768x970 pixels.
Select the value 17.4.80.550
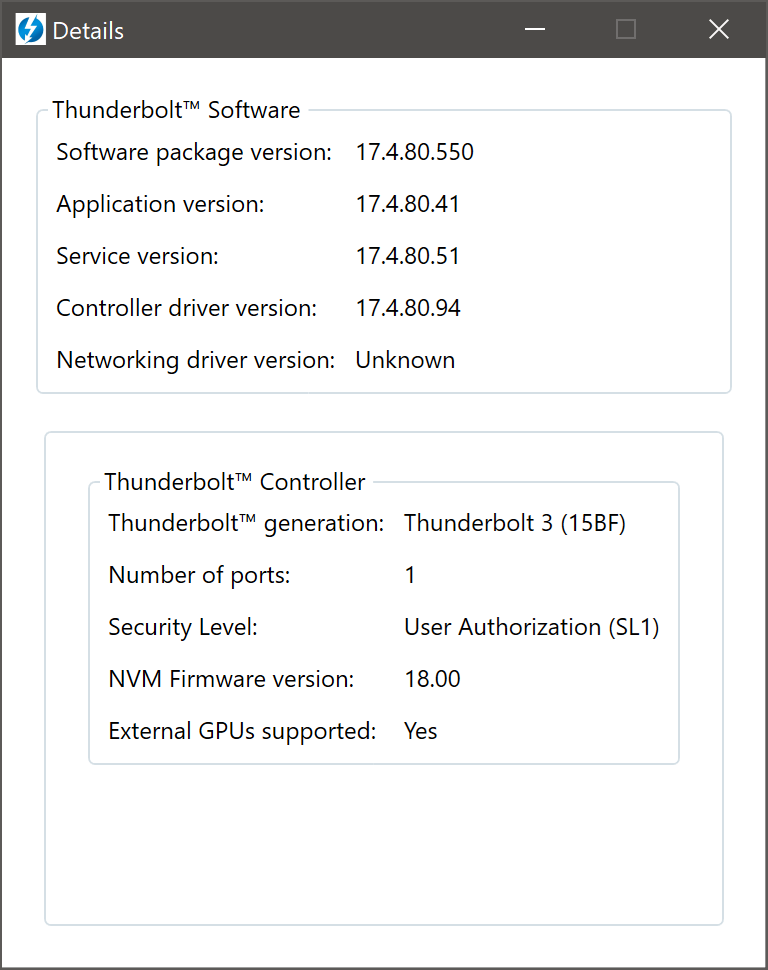click(x=415, y=152)
